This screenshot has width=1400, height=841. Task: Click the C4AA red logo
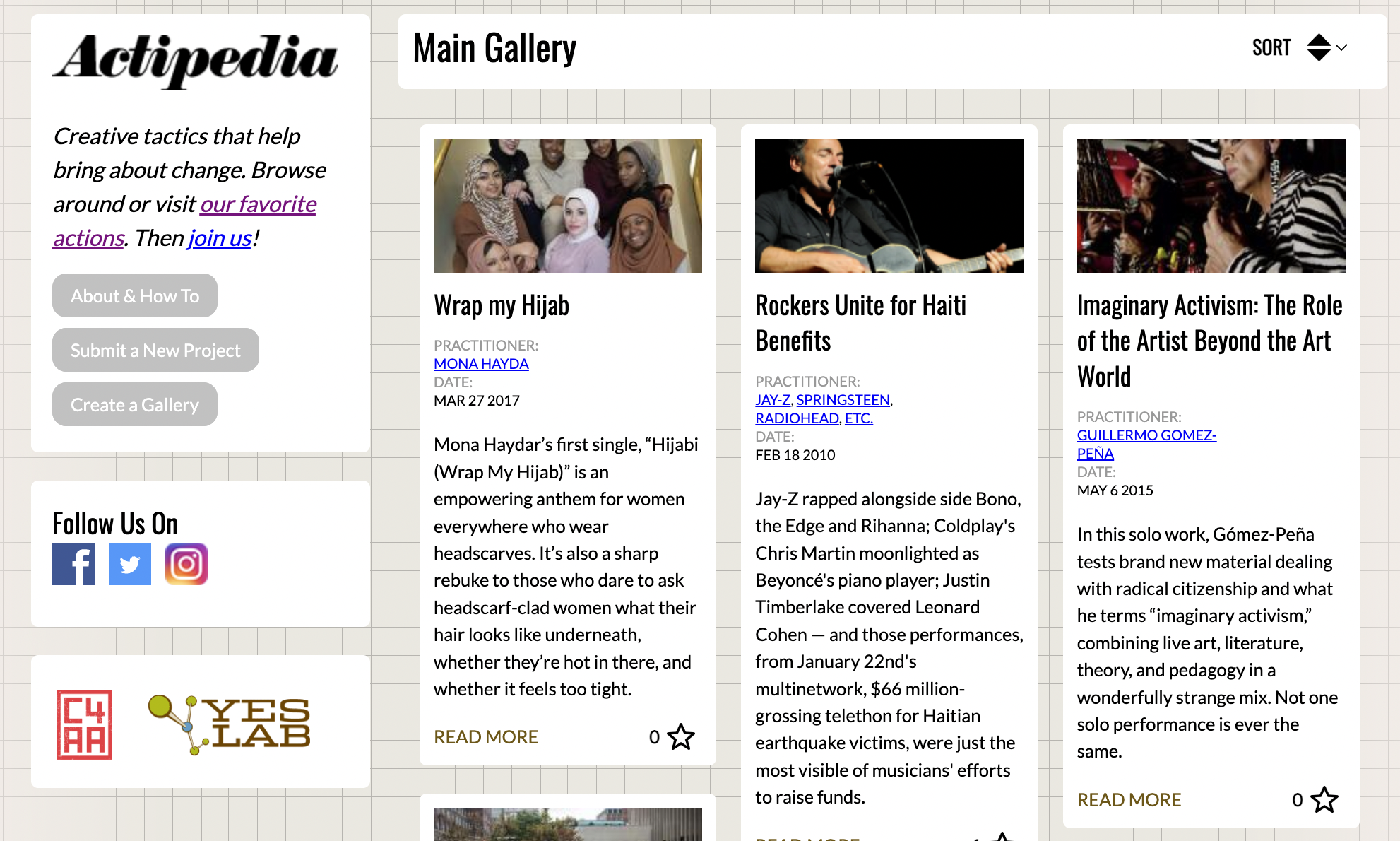coord(85,724)
